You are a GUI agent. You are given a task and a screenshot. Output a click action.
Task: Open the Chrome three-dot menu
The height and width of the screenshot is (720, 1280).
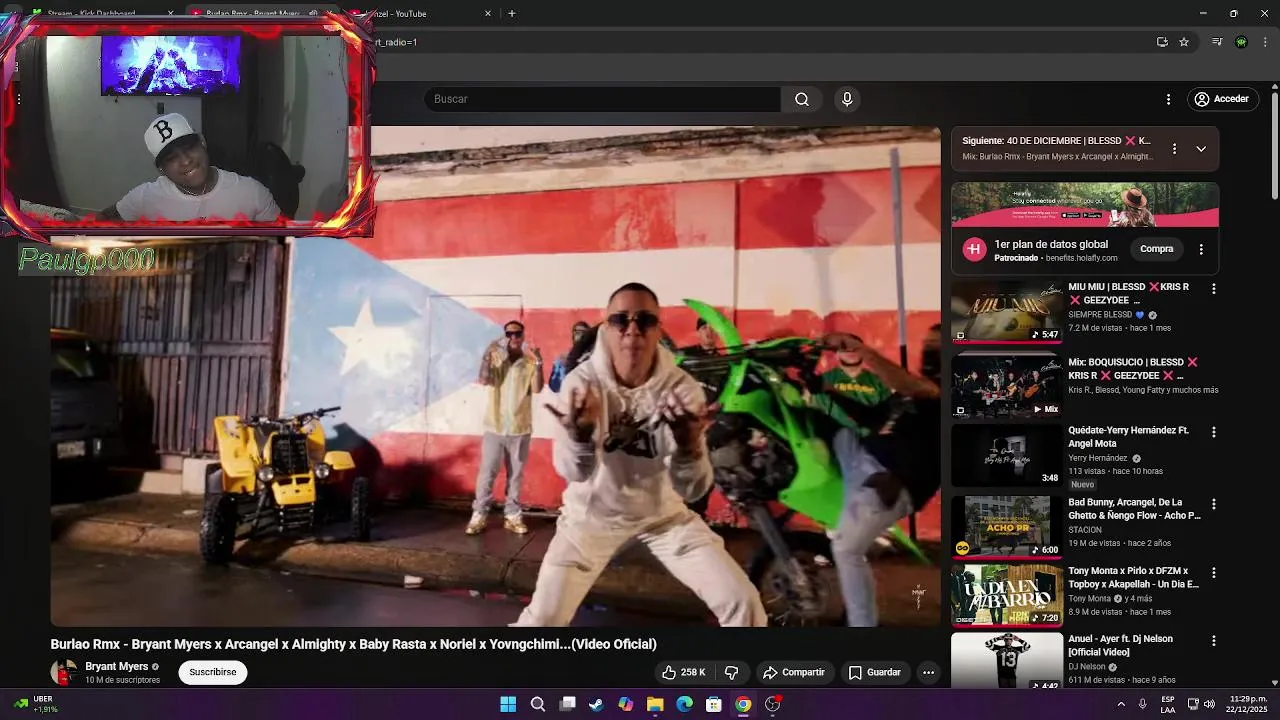[x=1265, y=42]
